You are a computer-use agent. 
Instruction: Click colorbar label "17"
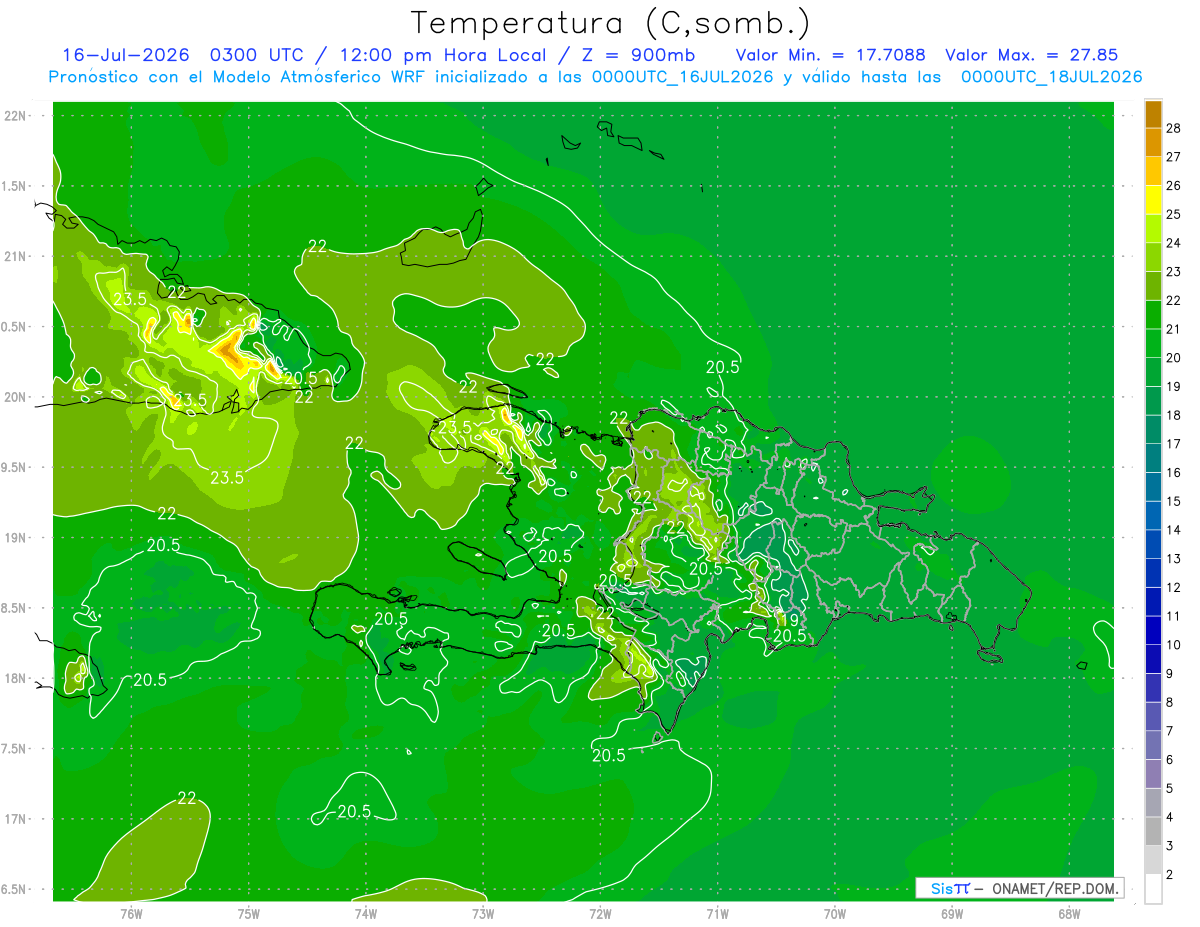[x=1174, y=444]
